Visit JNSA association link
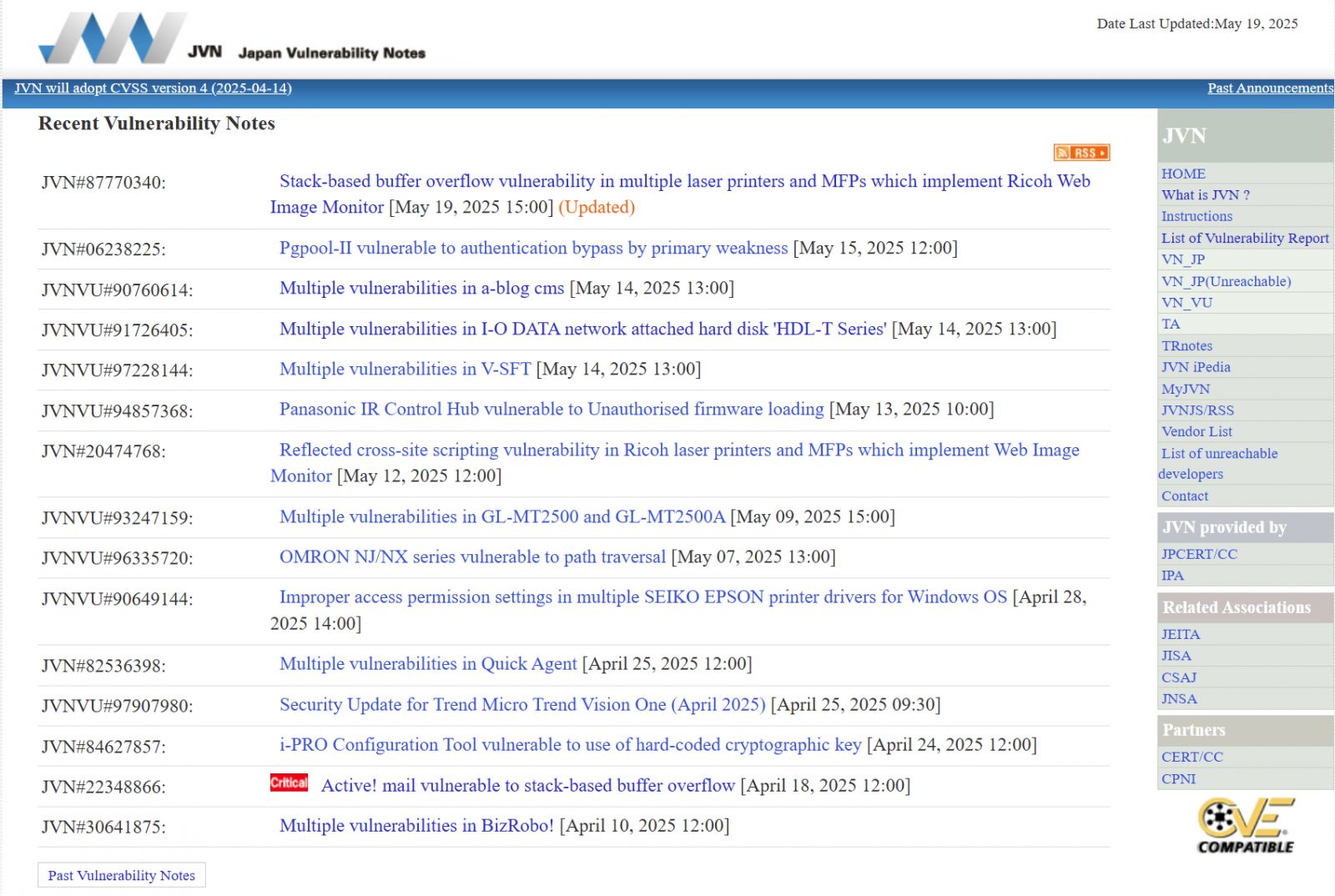 (x=1179, y=699)
